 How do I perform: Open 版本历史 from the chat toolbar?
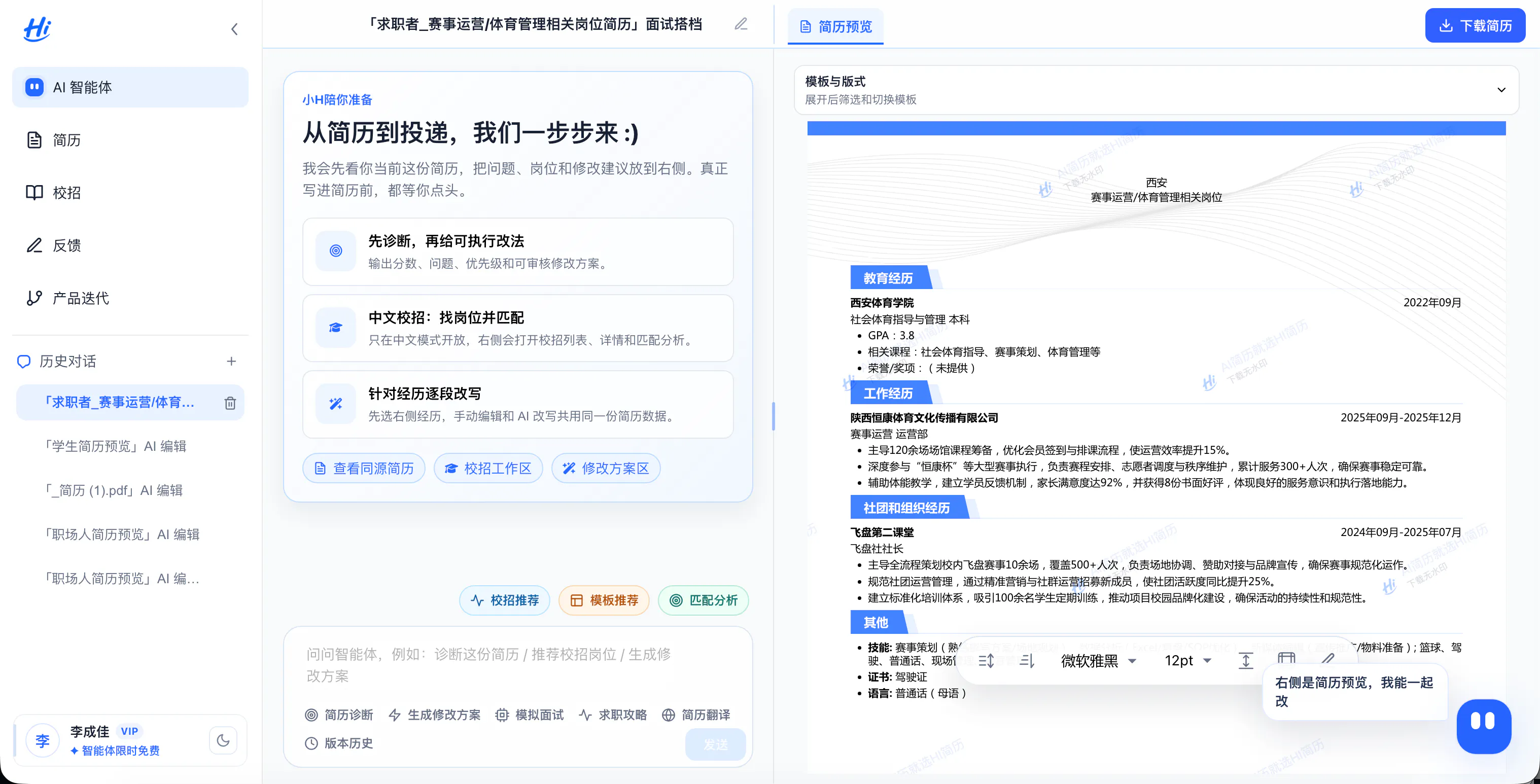(x=339, y=743)
